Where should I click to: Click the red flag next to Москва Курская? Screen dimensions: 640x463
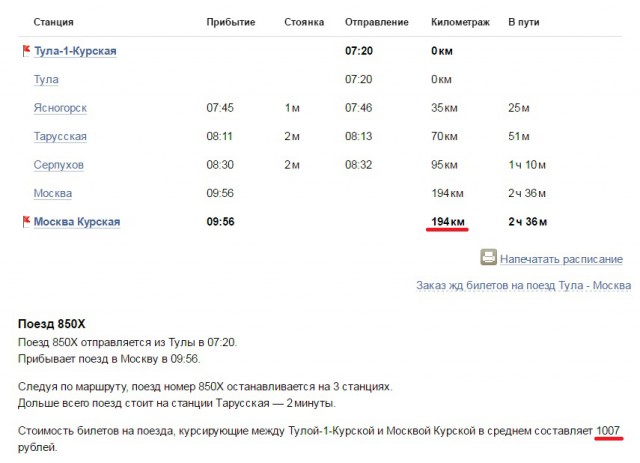coord(26,222)
